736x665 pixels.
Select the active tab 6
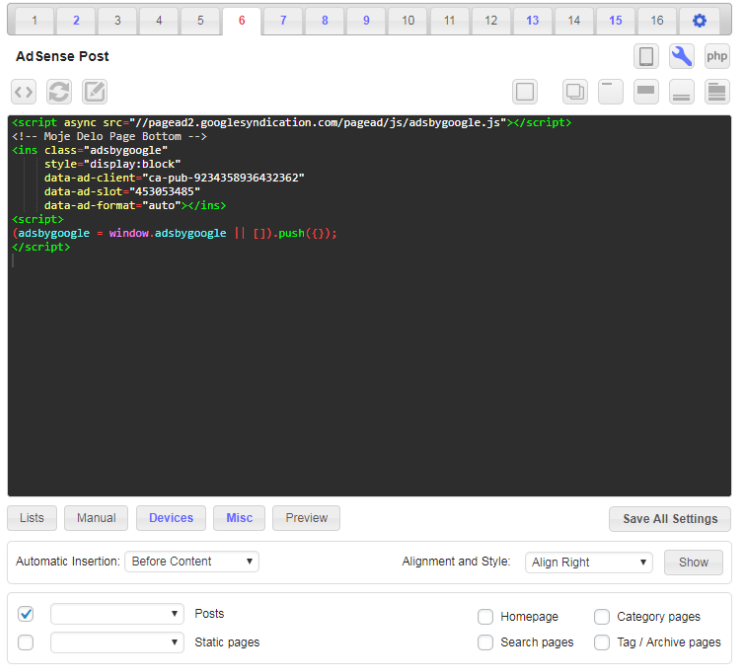242,21
